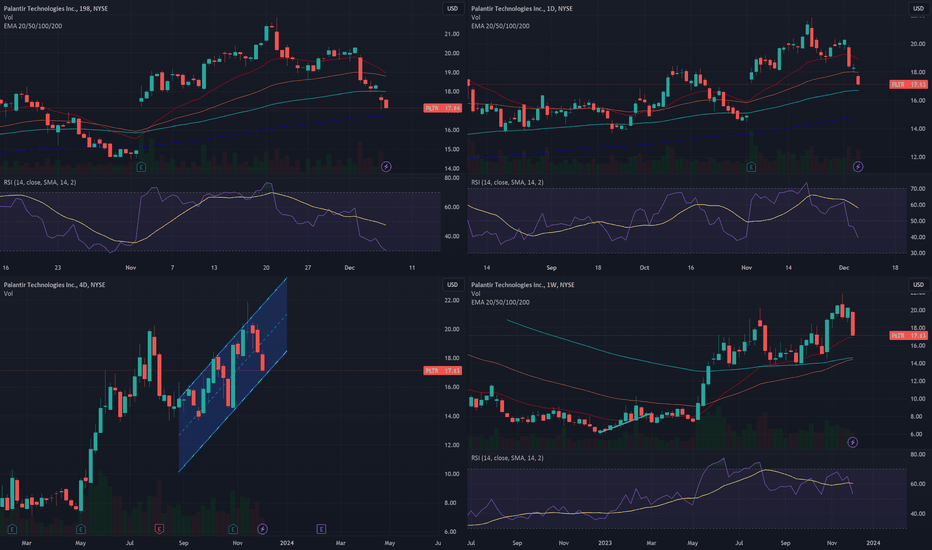Open USD currency selector on the 1W chart

pos(918,285)
